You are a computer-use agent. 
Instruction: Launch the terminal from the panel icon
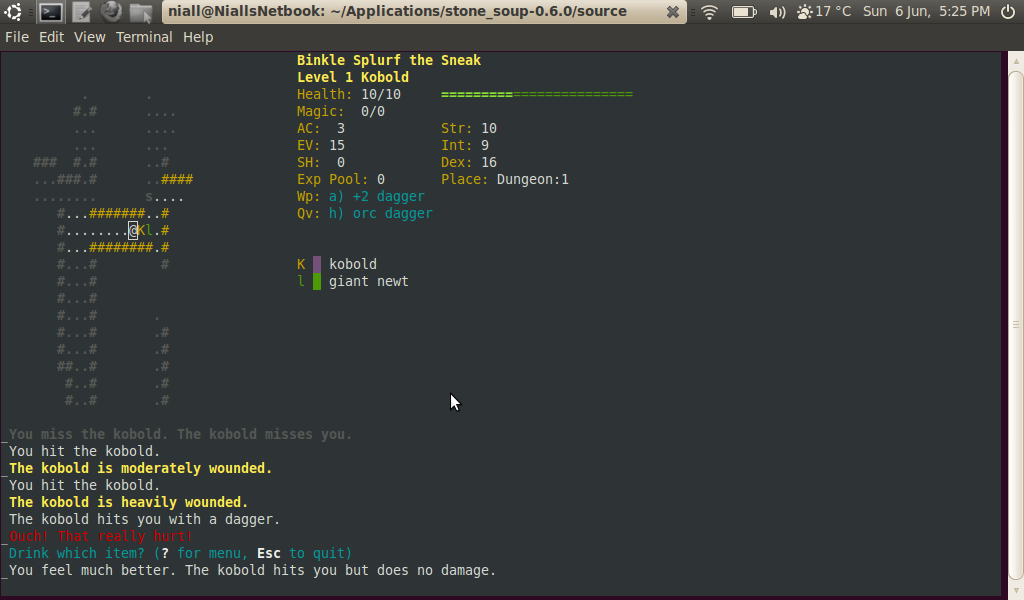[x=50, y=12]
